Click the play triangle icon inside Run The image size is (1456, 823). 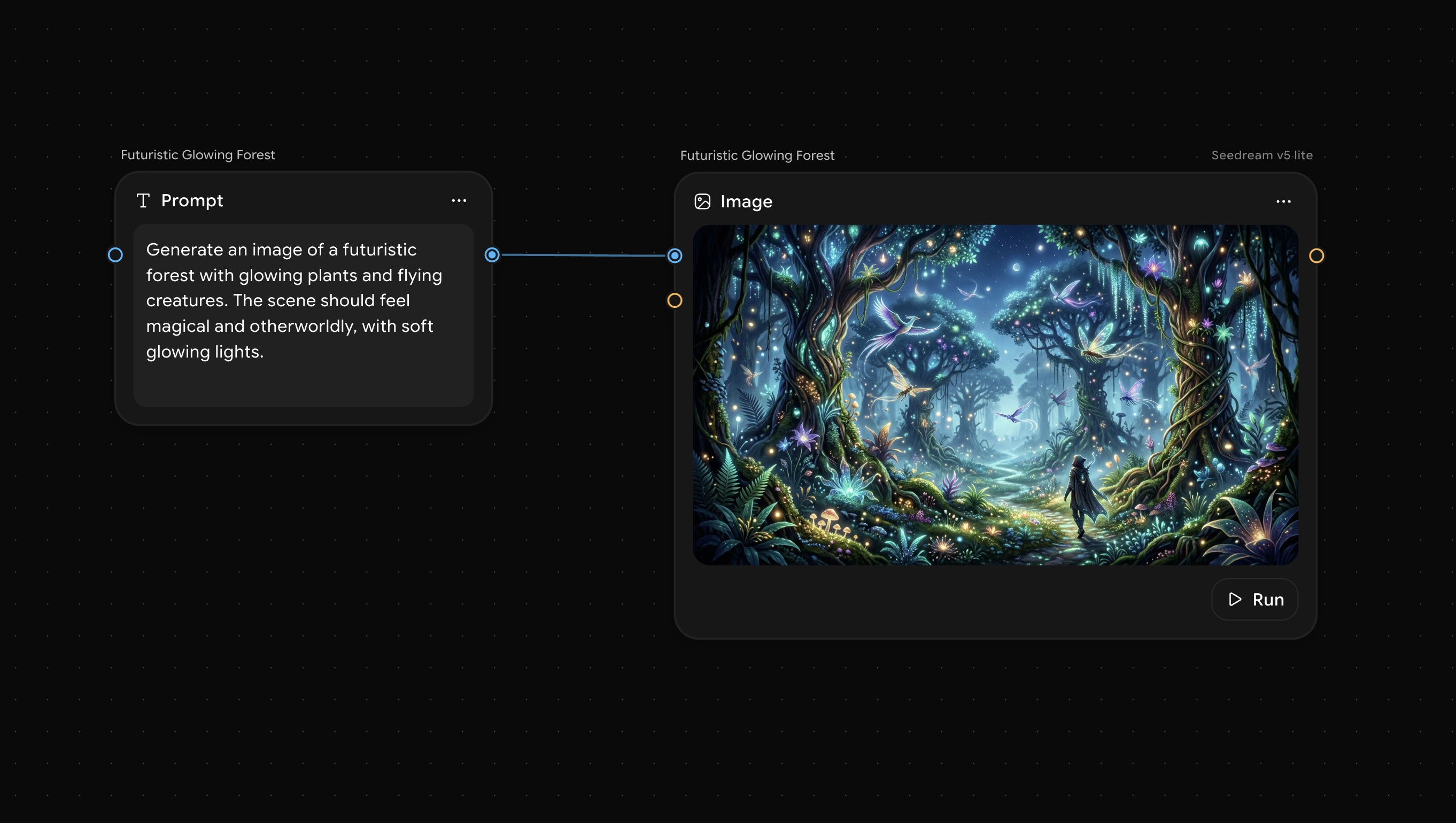pyautogui.click(x=1235, y=599)
